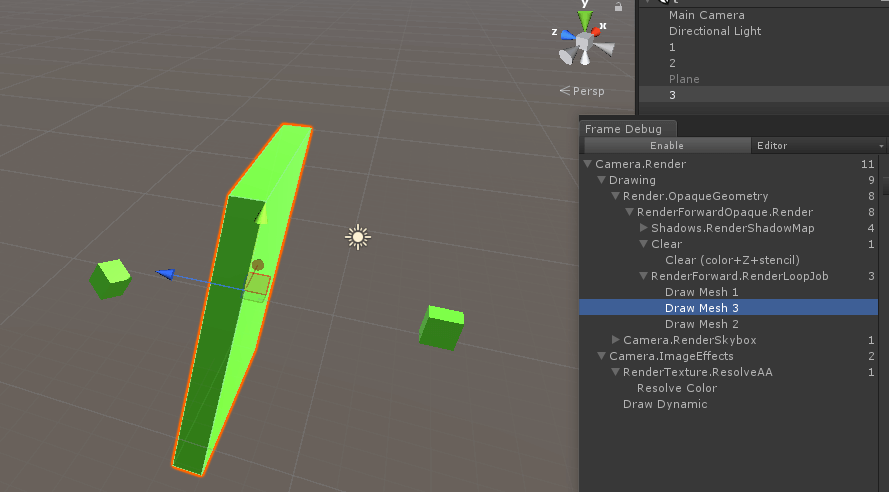This screenshot has height=492, width=889.
Task: Click the green Y axis cone on scene gizmo
Action: (585, 20)
